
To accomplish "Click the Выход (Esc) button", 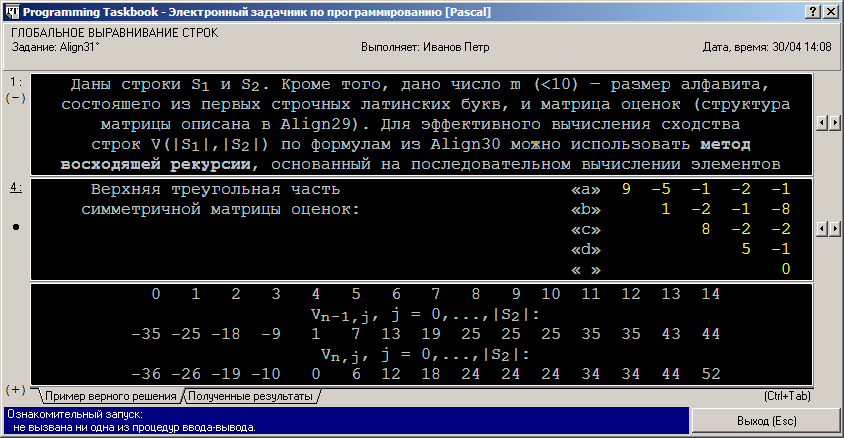I will pyautogui.click(x=766, y=421).
